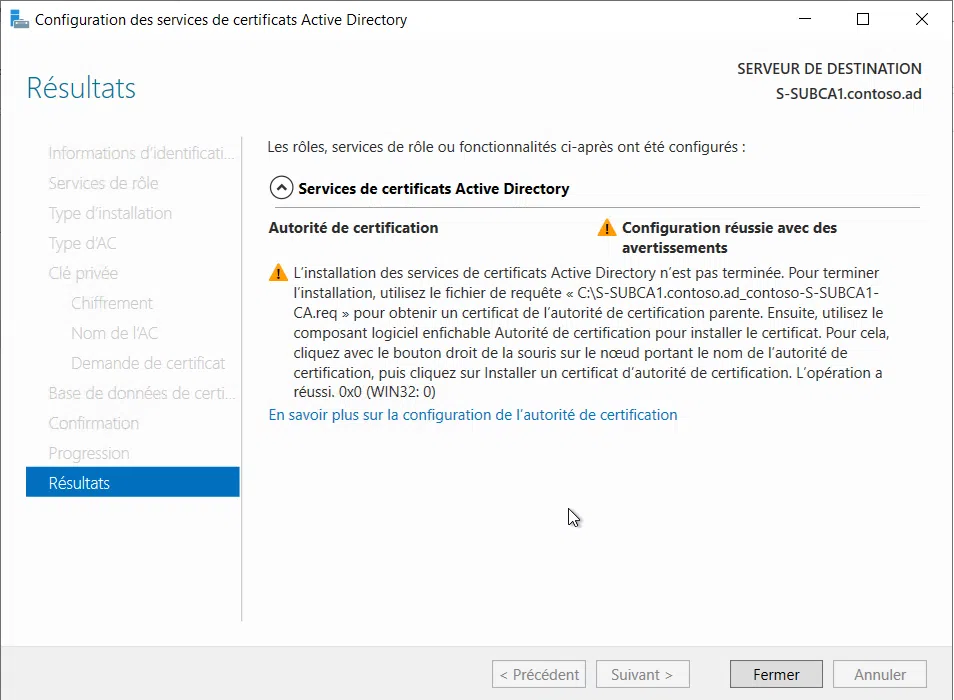
Task: Select the Type d'installation step
Action: 110,212
